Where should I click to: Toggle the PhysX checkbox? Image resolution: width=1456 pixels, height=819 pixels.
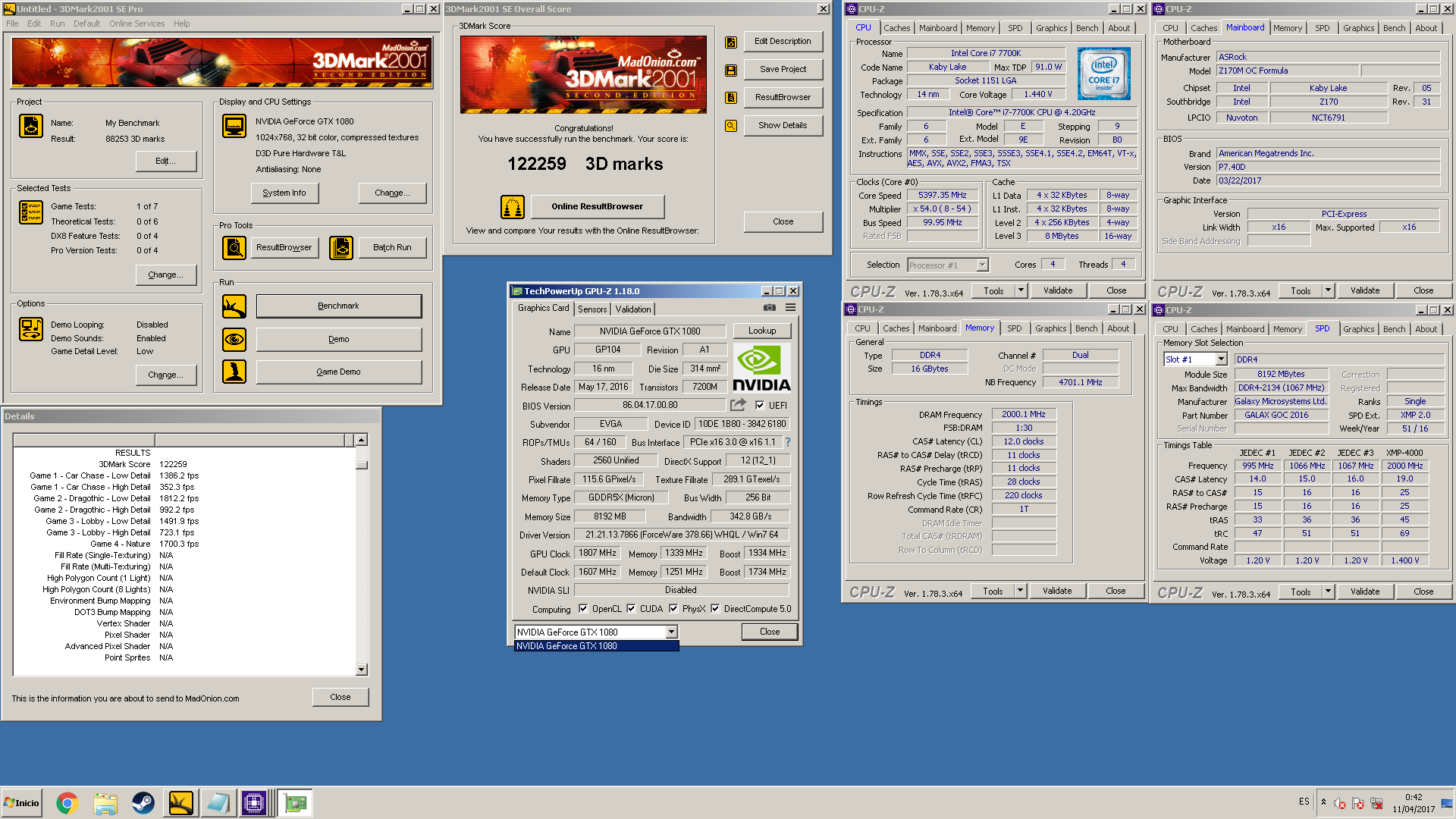tap(673, 608)
